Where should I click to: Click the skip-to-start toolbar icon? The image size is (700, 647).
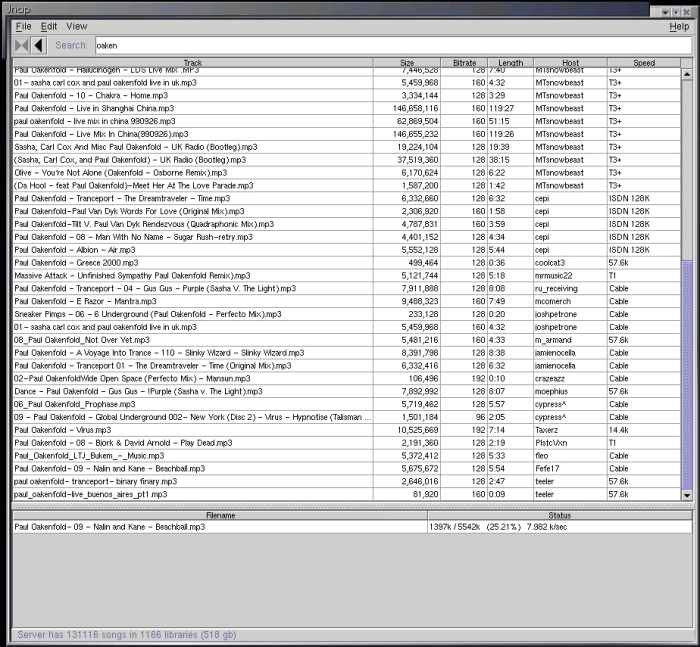point(21,46)
